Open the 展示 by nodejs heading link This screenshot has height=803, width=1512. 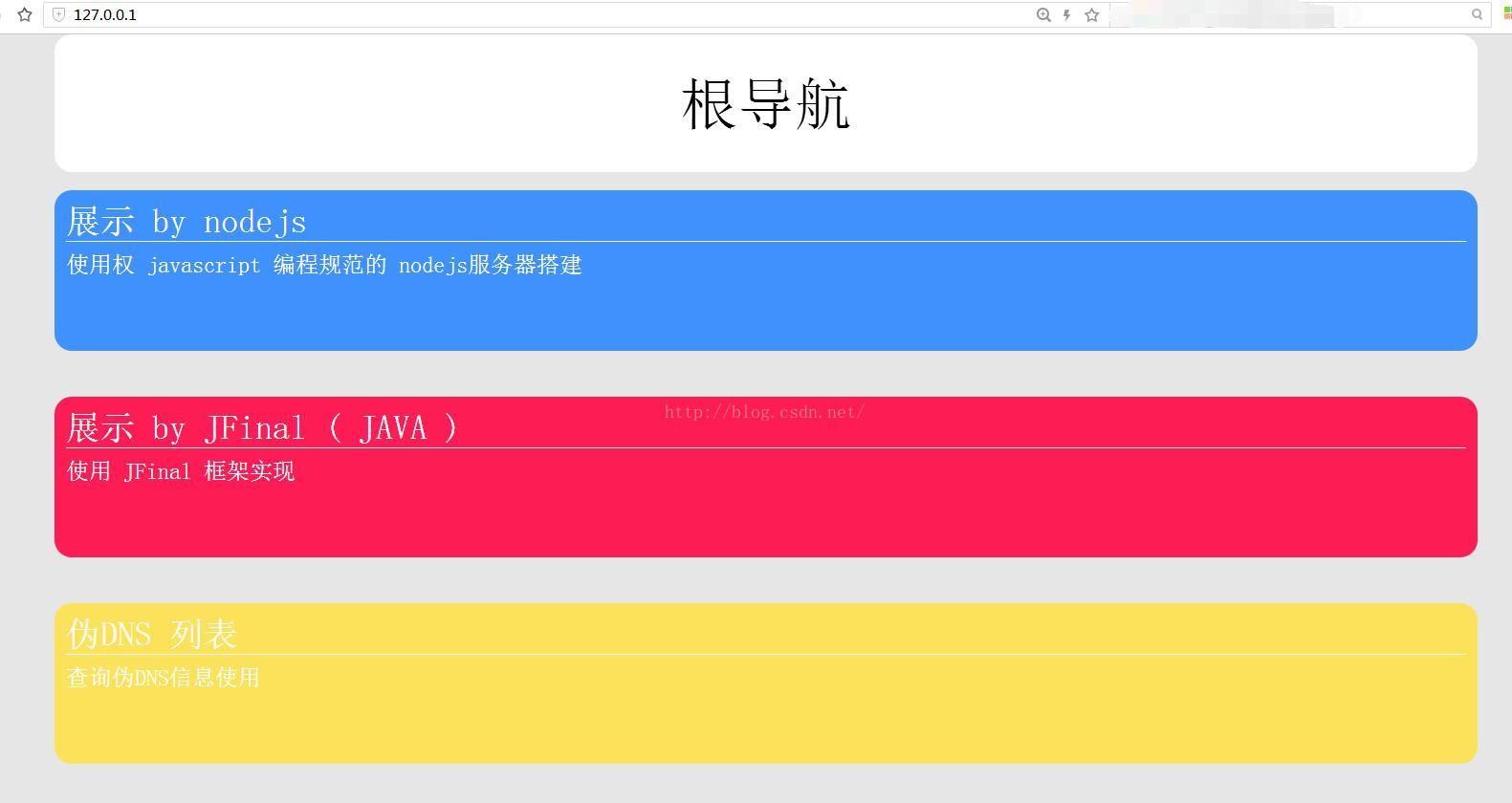[x=186, y=221]
